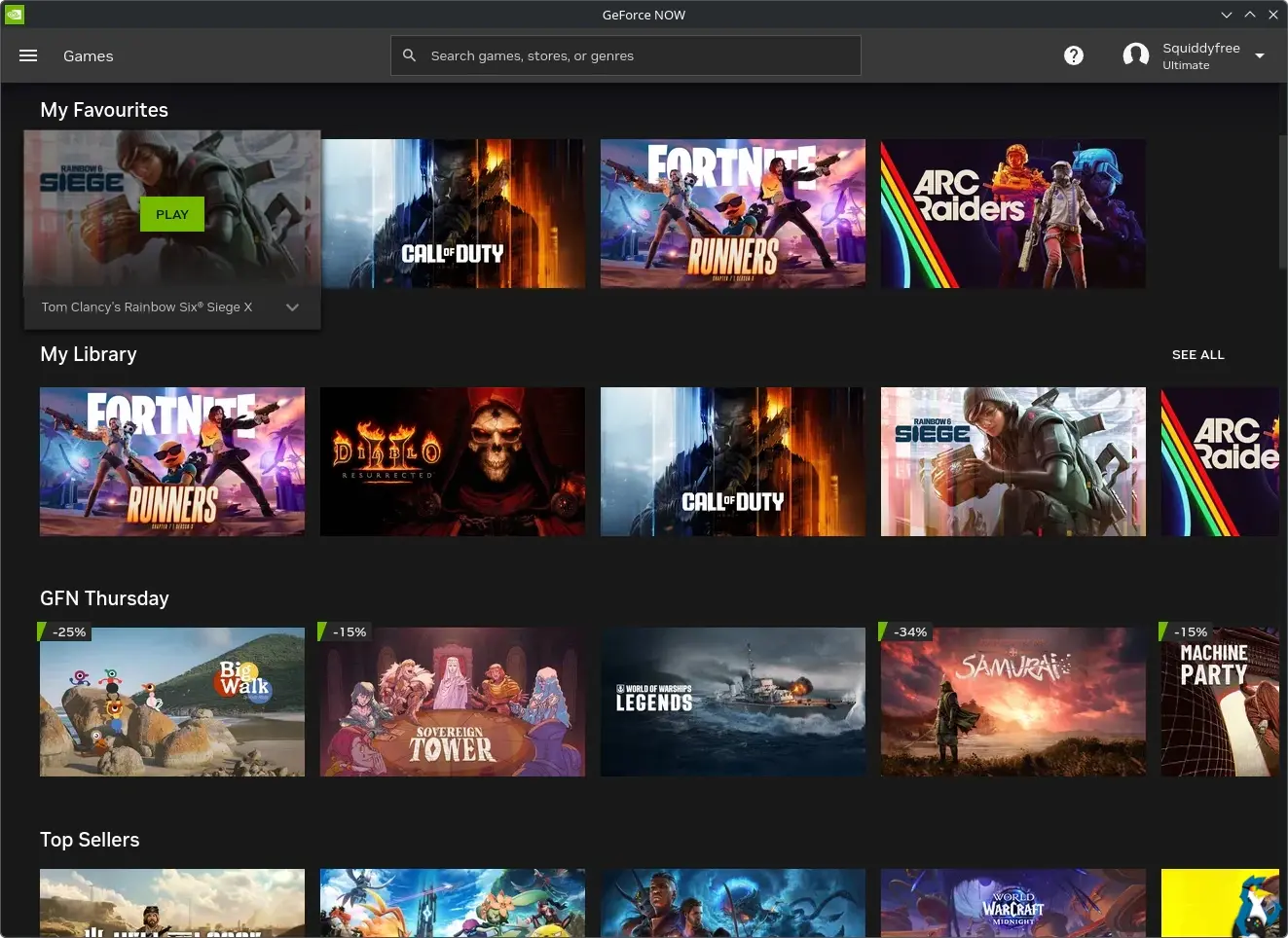
Task: Minimize the GeForce NOW window
Action: pos(1227,15)
